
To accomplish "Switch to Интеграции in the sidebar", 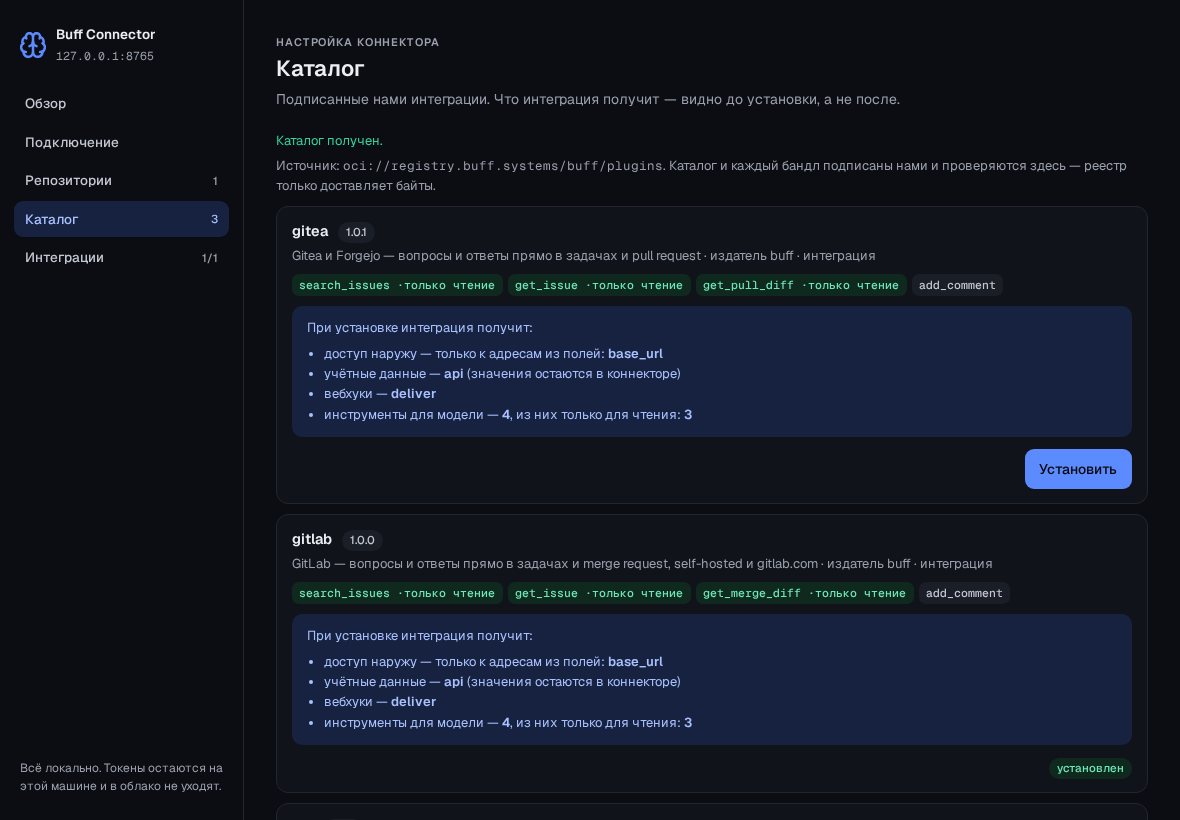I will pos(121,257).
